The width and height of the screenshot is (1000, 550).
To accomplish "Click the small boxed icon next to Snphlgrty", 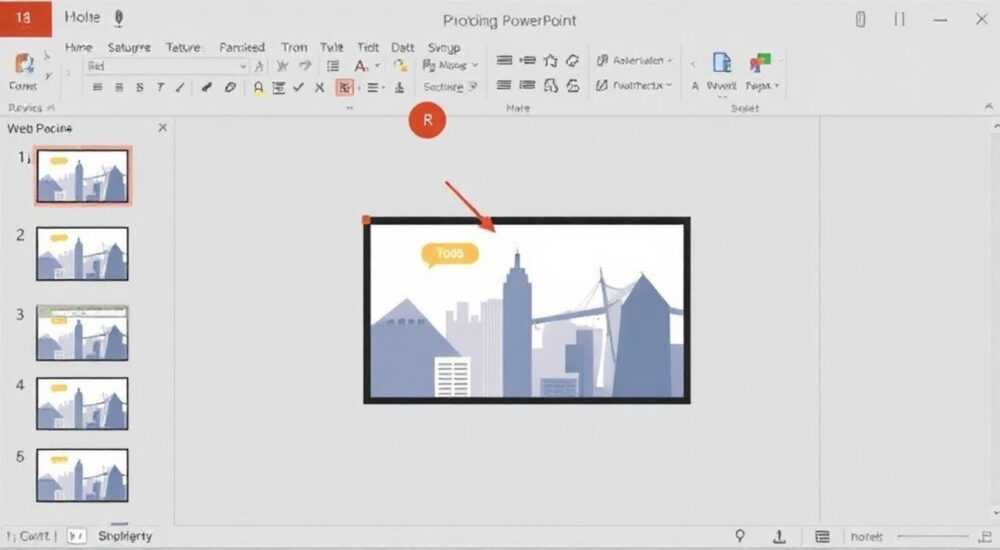I will point(77,536).
